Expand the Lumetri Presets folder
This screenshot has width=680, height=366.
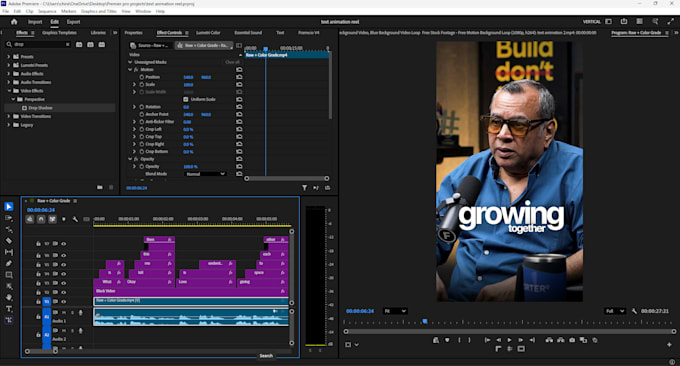click(8, 65)
